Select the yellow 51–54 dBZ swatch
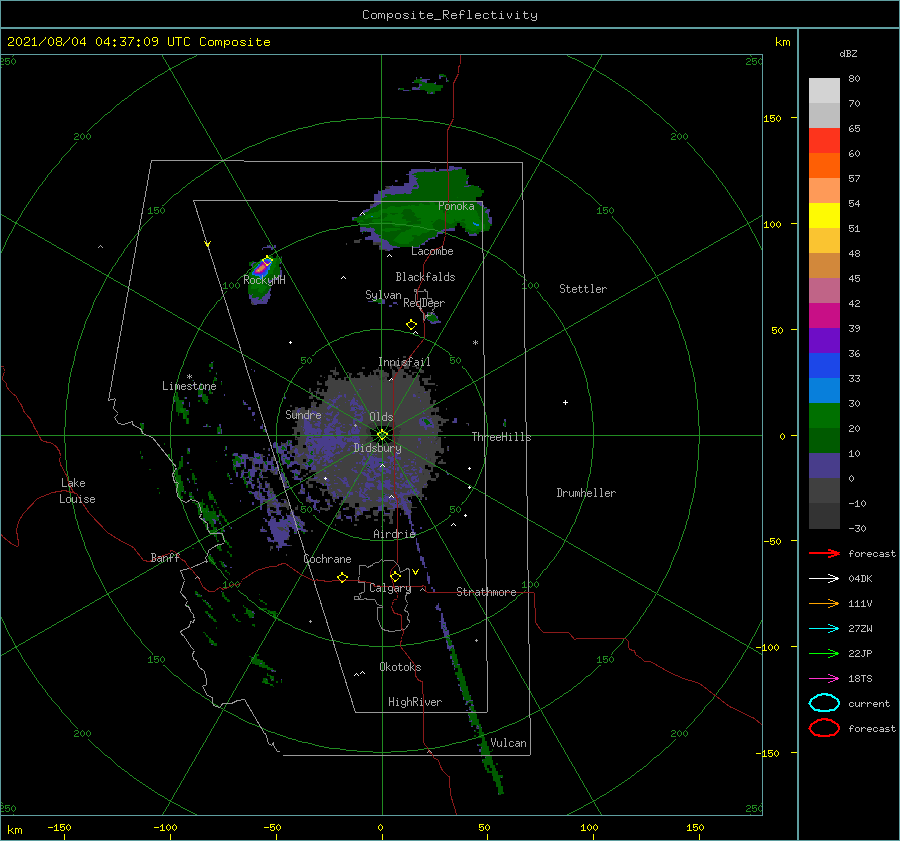Image resolution: width=900 pixels, height=841 pixels. [x=824, y=216]
